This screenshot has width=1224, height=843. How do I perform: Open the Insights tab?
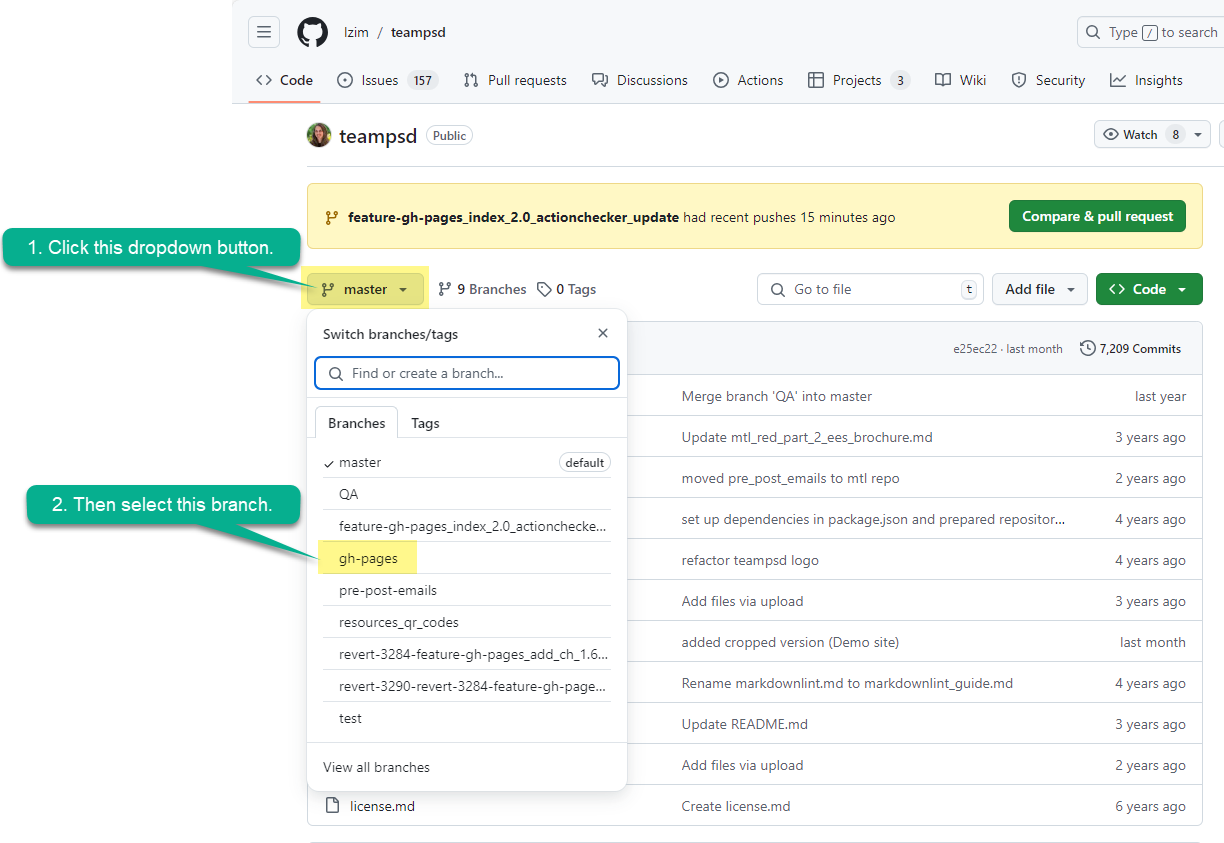pyautogui.click(x=1146, y=80)
